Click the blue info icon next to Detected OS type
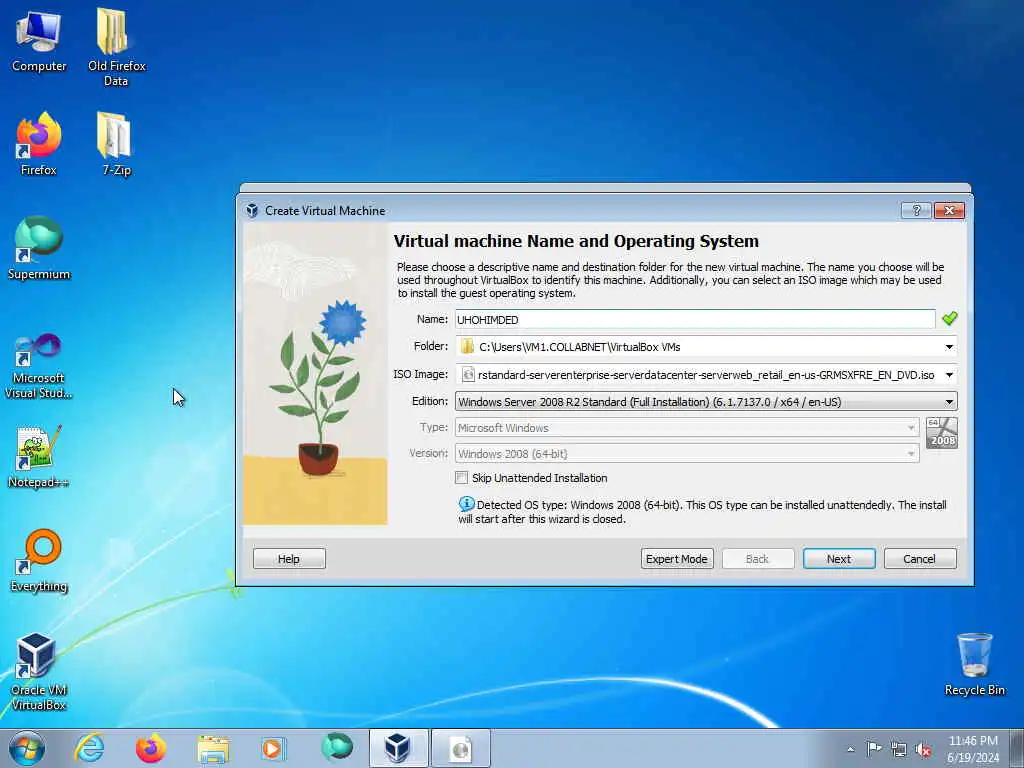The height and width of the screenshot is (768, 1024). click(x=466, y=504)
